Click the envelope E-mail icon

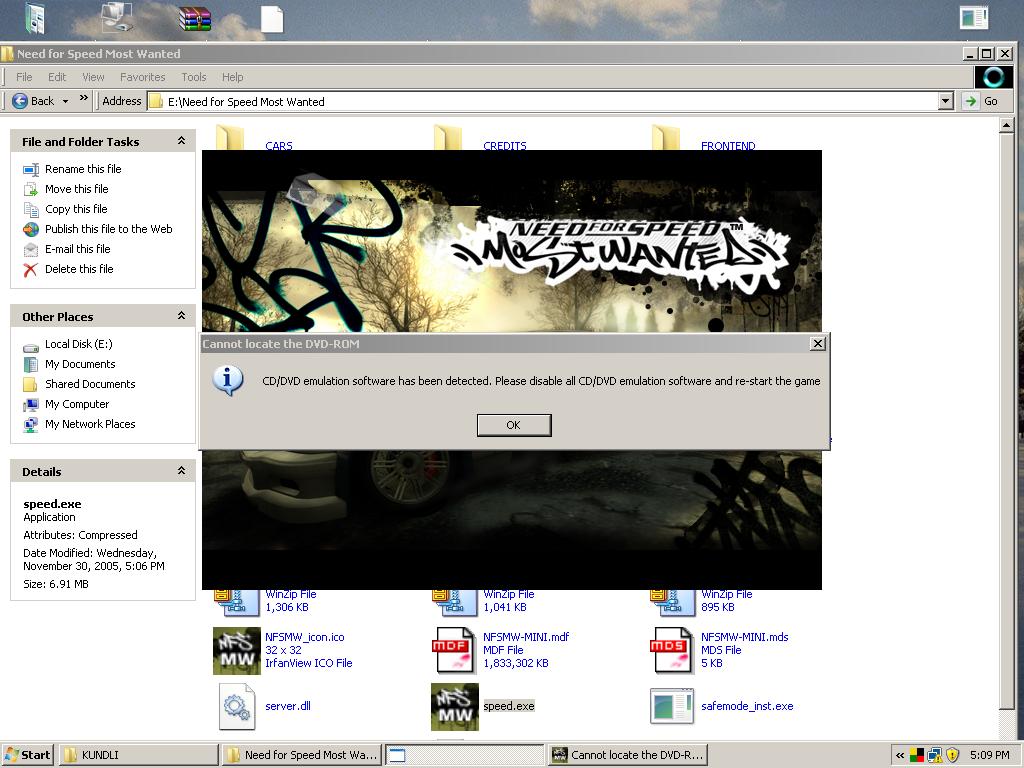[31, 249]
